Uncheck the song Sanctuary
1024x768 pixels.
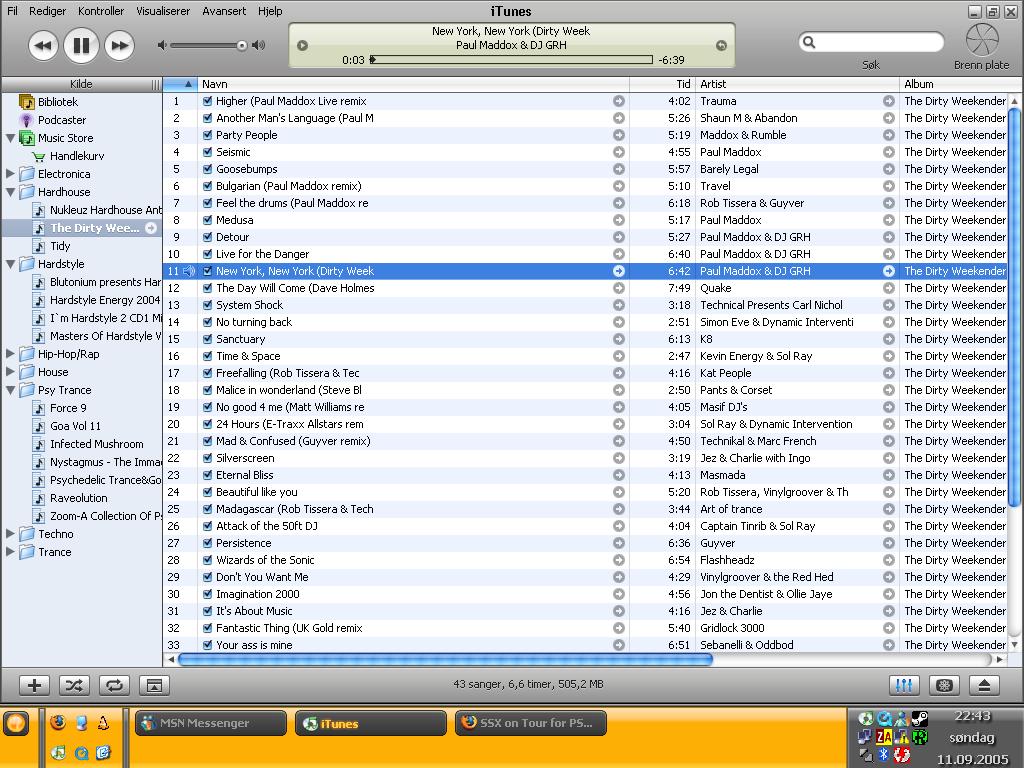tap(207, 339)
